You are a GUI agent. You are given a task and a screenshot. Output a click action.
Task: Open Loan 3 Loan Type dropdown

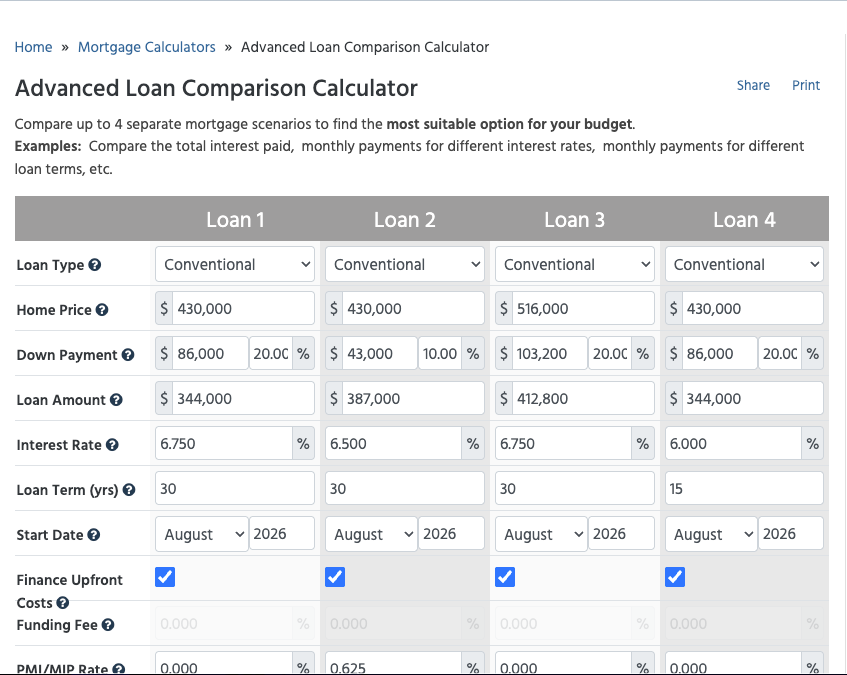[575, 264]
